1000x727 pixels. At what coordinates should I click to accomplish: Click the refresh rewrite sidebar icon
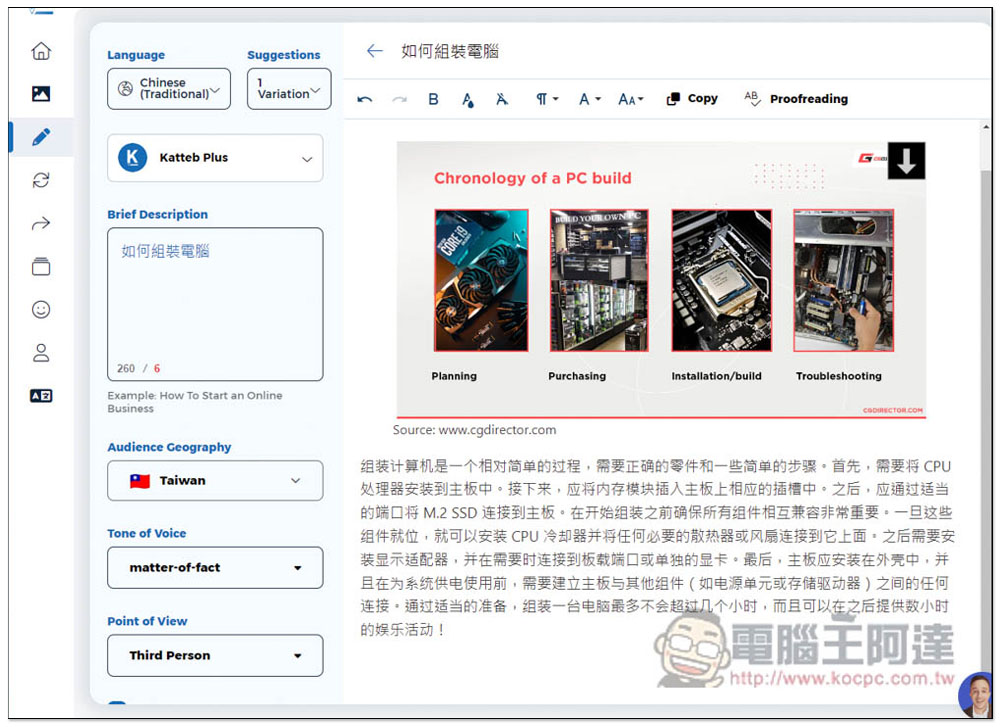pyautogui.click(x=41, y=181)
